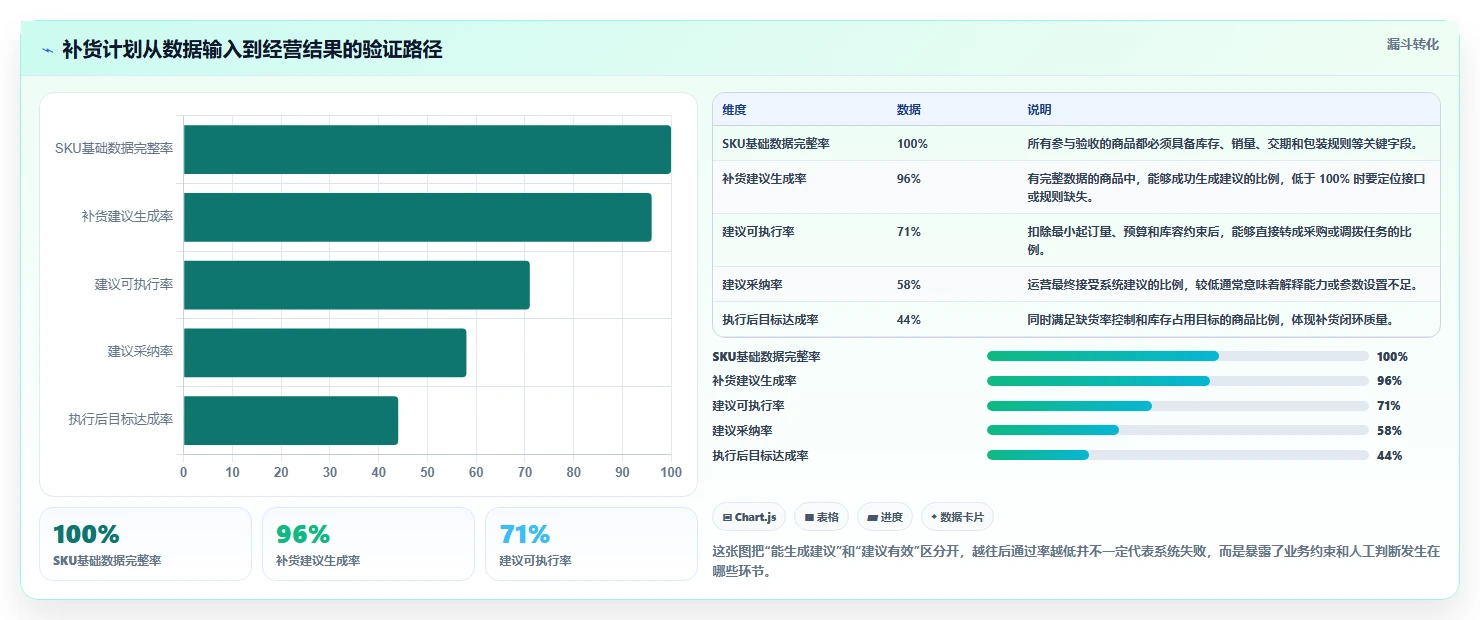Click the 建议可执行率 label in the stat card

(x=535, y=561)
